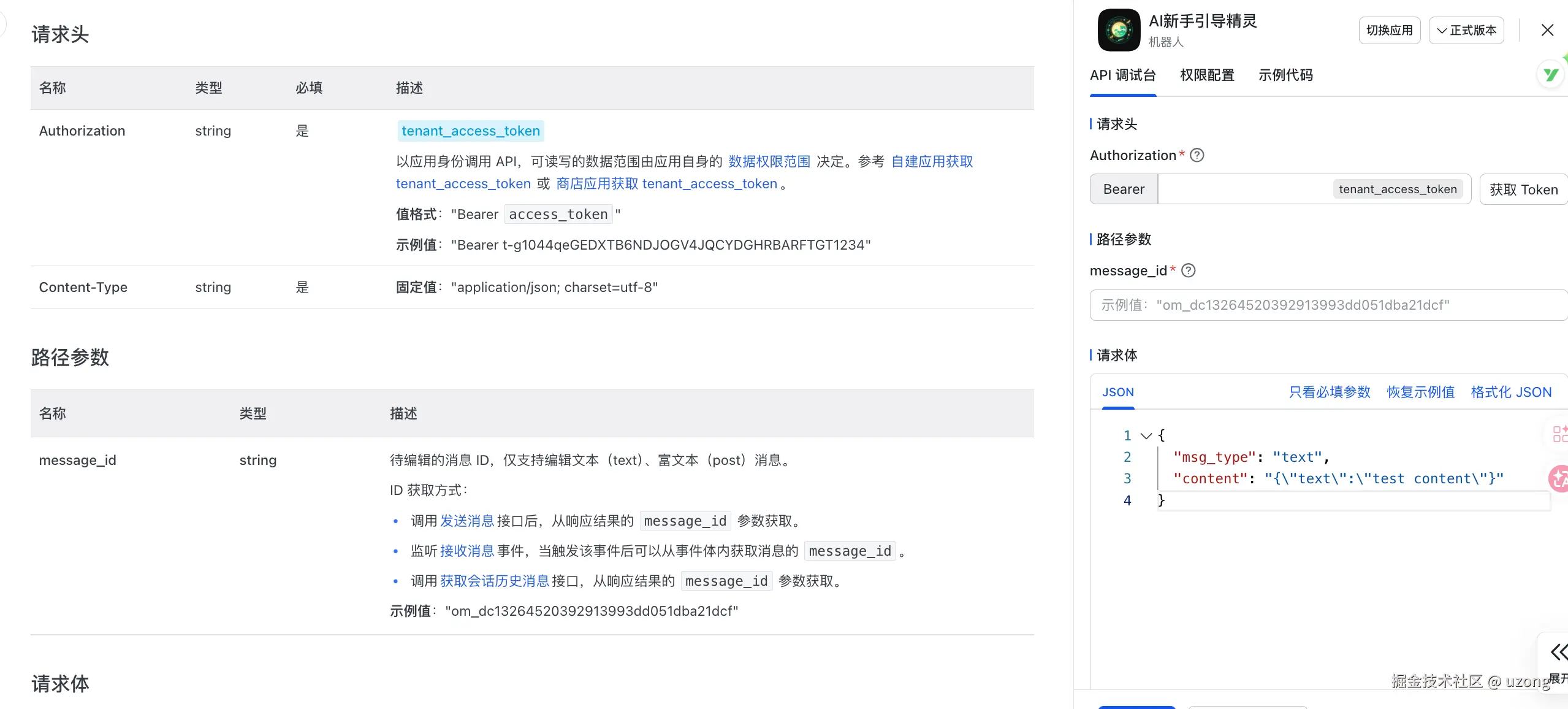
Task: Click the help icon beside message_id
Action: pos(1188,270)
